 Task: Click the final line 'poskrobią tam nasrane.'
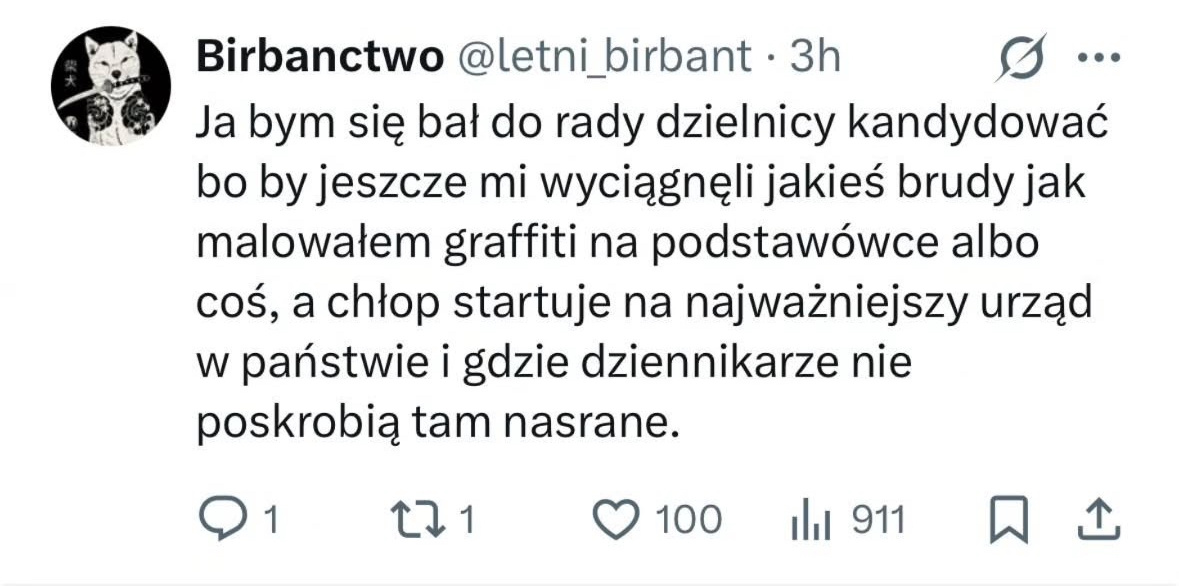[438, 425]
